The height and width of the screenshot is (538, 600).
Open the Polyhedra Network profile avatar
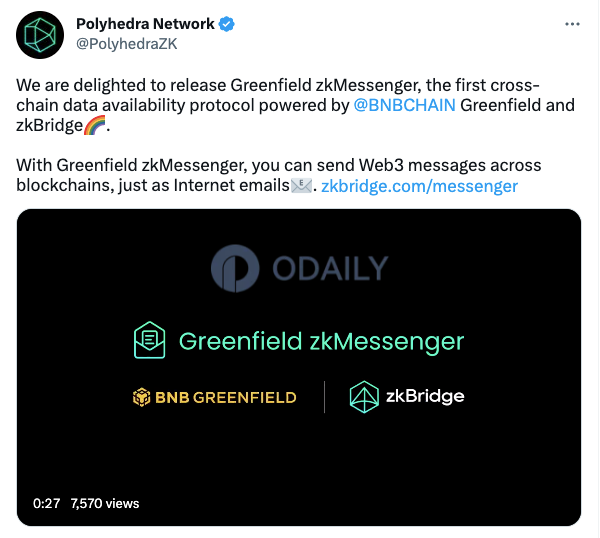[x=40, y=35]
